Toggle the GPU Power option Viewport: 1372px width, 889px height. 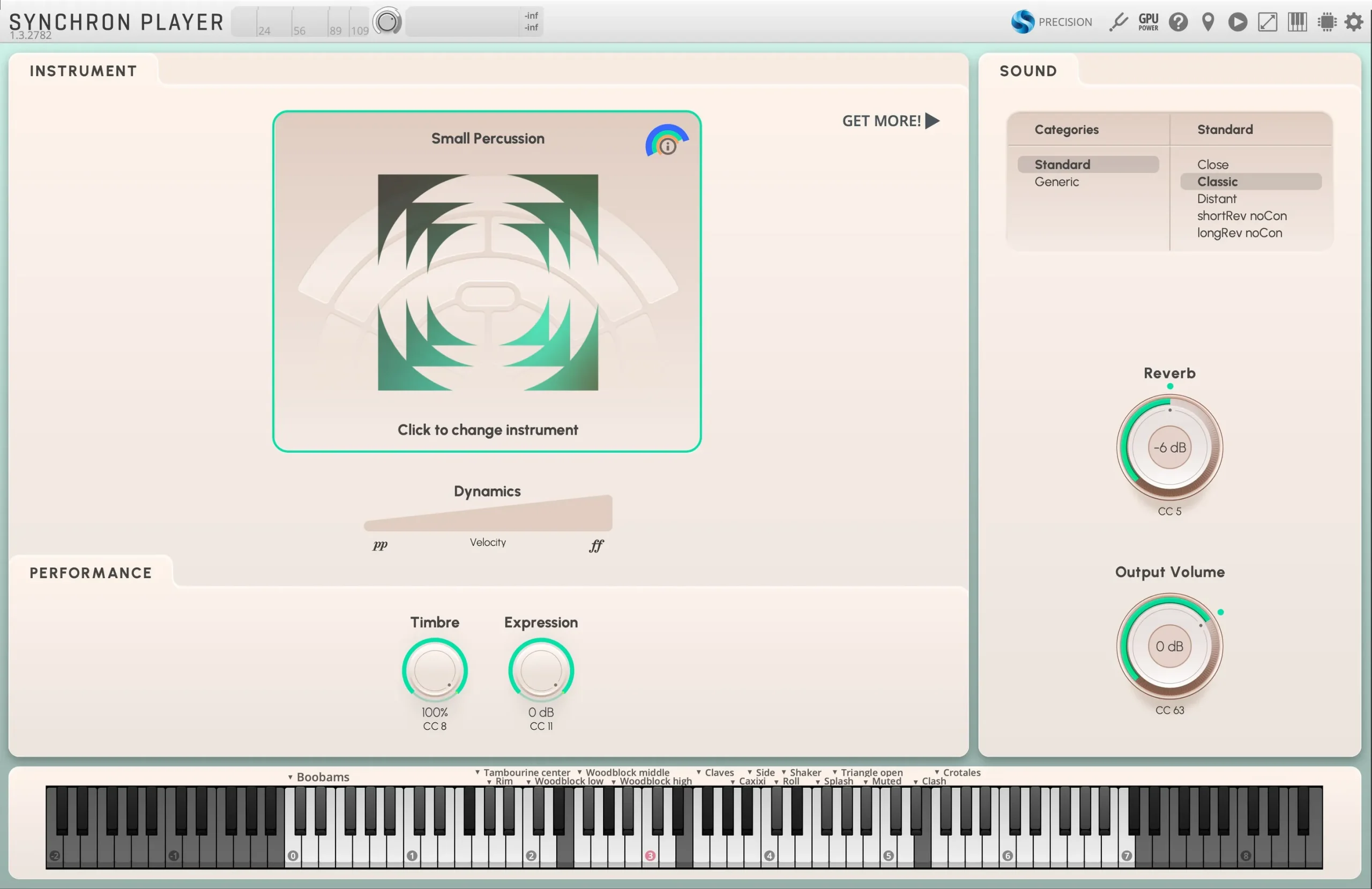click(1148, 22)
